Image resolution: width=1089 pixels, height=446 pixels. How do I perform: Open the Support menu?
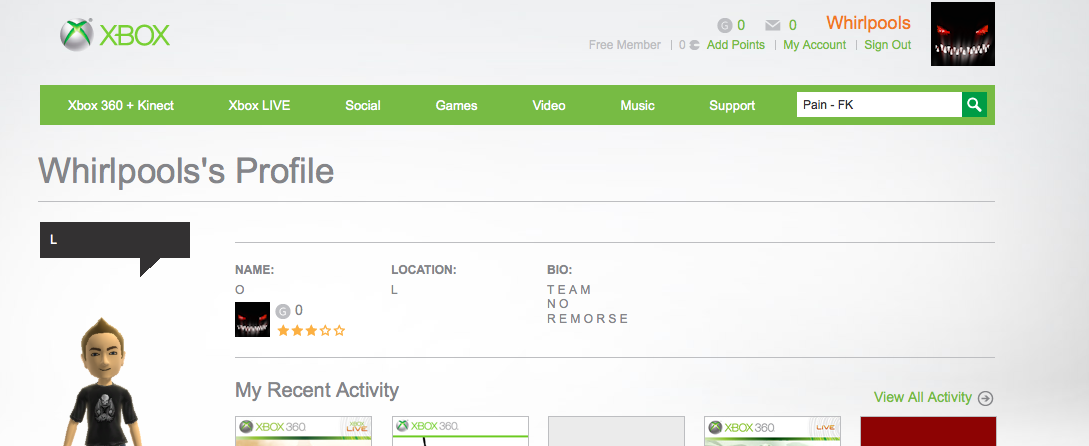pyautogui.click(x=732, y=106)
